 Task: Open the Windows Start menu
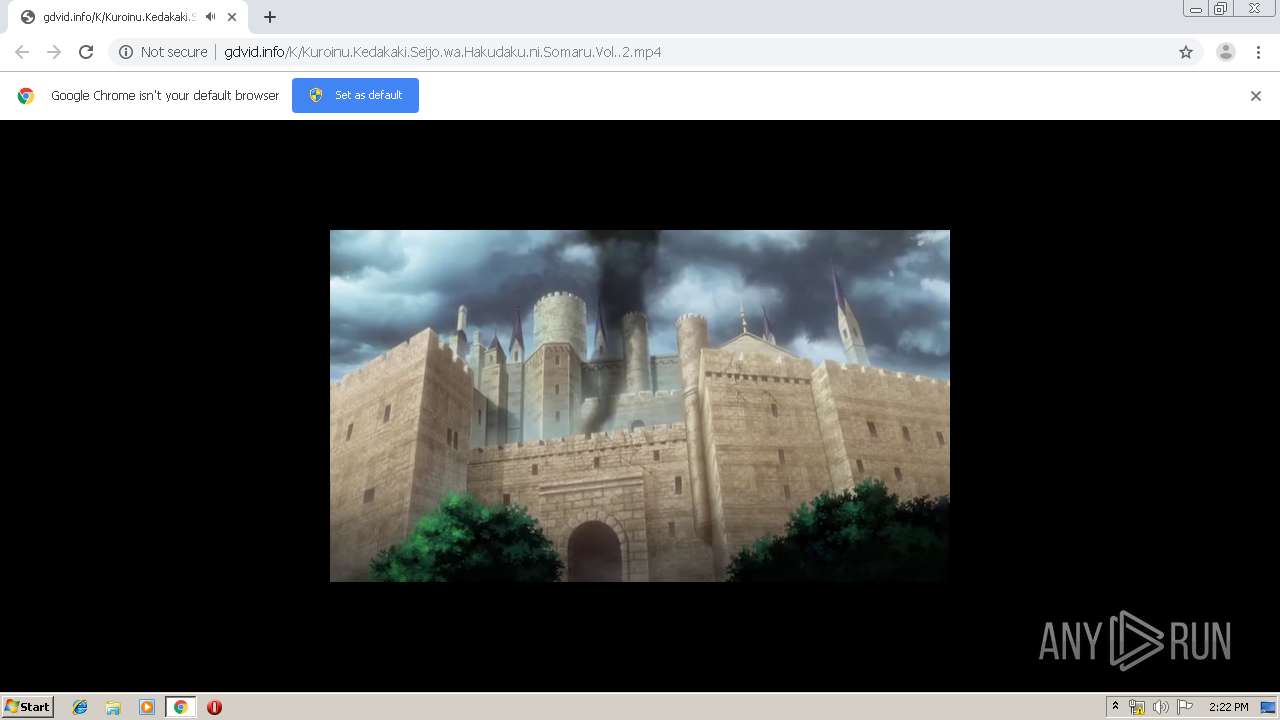[28, 707]
